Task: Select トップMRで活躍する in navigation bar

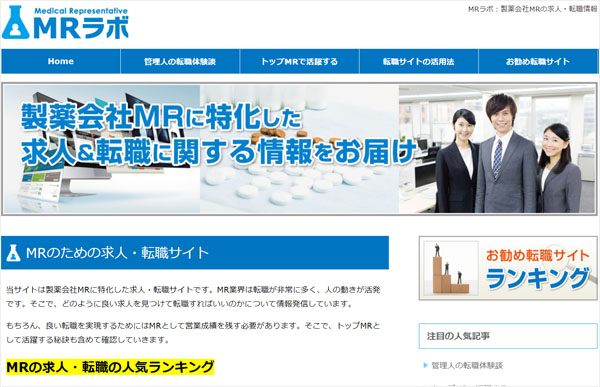Action: (299, 61)
